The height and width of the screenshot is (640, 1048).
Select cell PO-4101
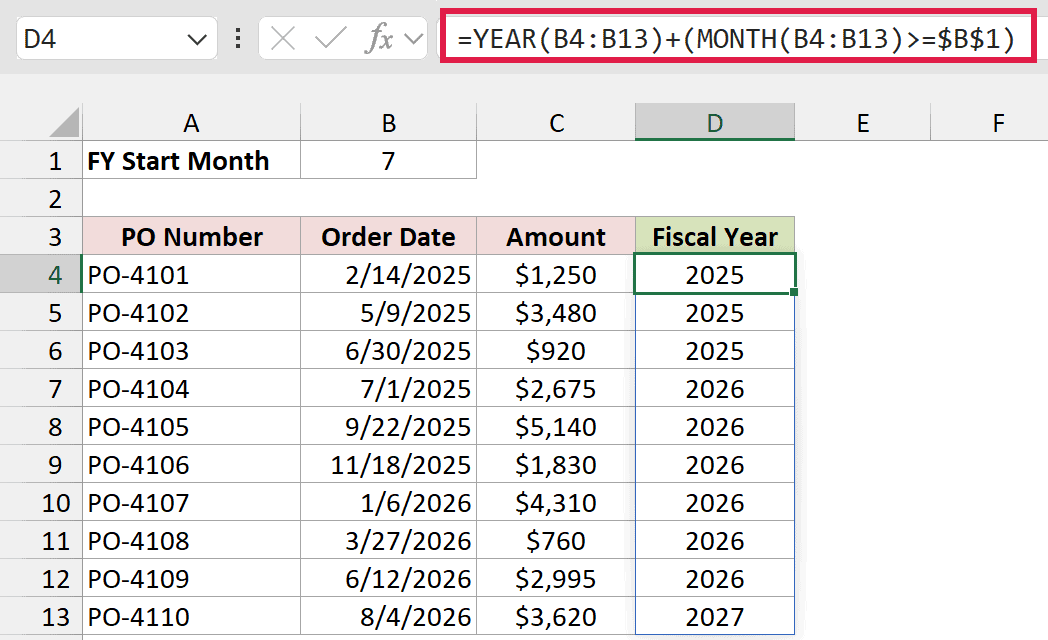pyautogui.click(x=191, y=275)
